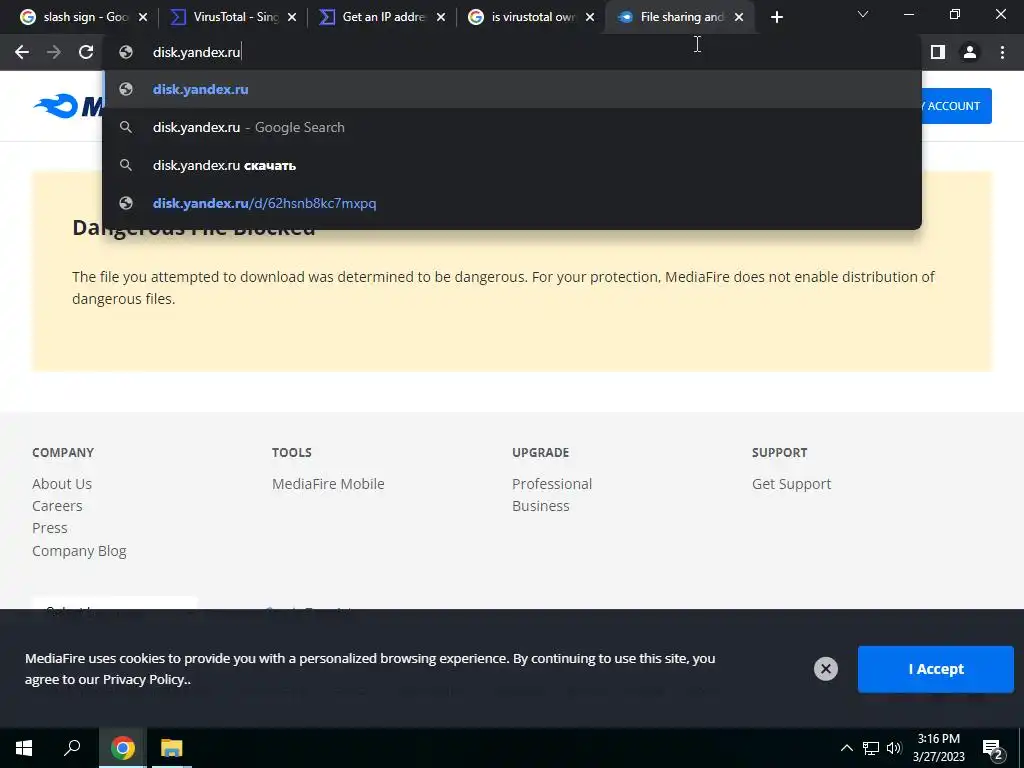The height and width of the screenshot is (768, 1024).
Task: Toggle the Chrome side panel icon
Action: pyautogui.click(x=938, y=52)
